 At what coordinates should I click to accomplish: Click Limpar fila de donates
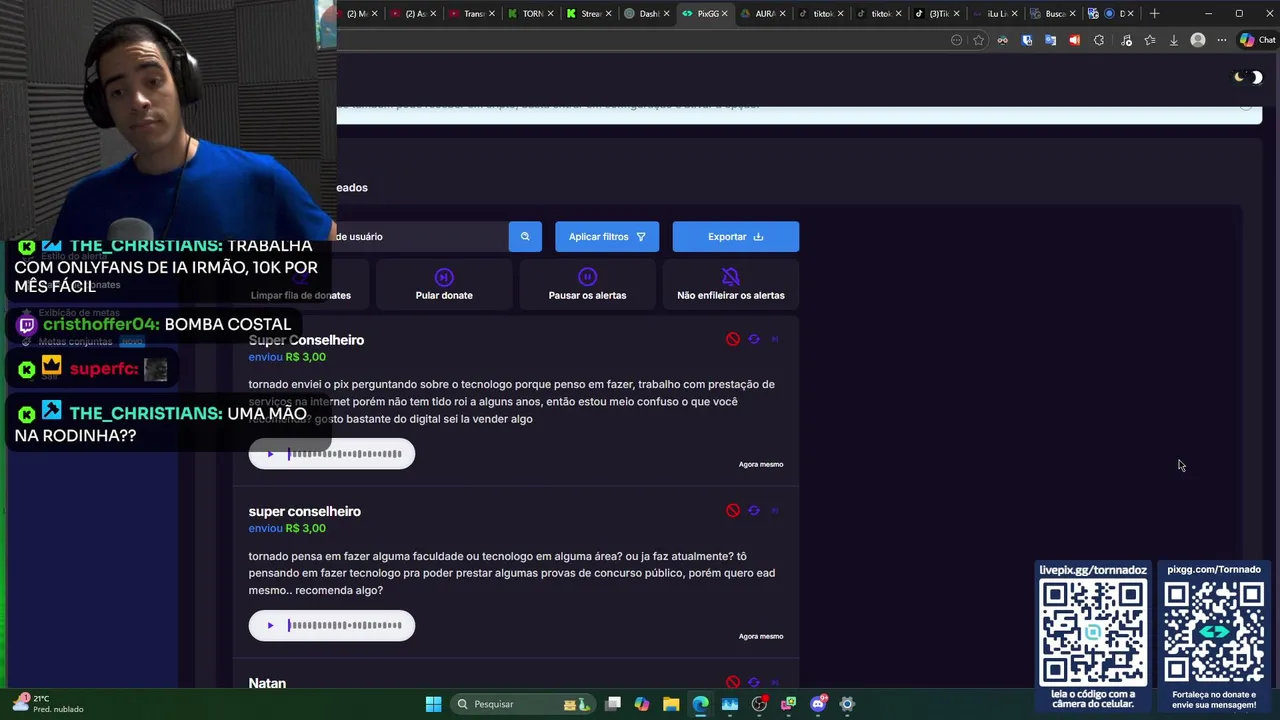(x=301, y=284)
